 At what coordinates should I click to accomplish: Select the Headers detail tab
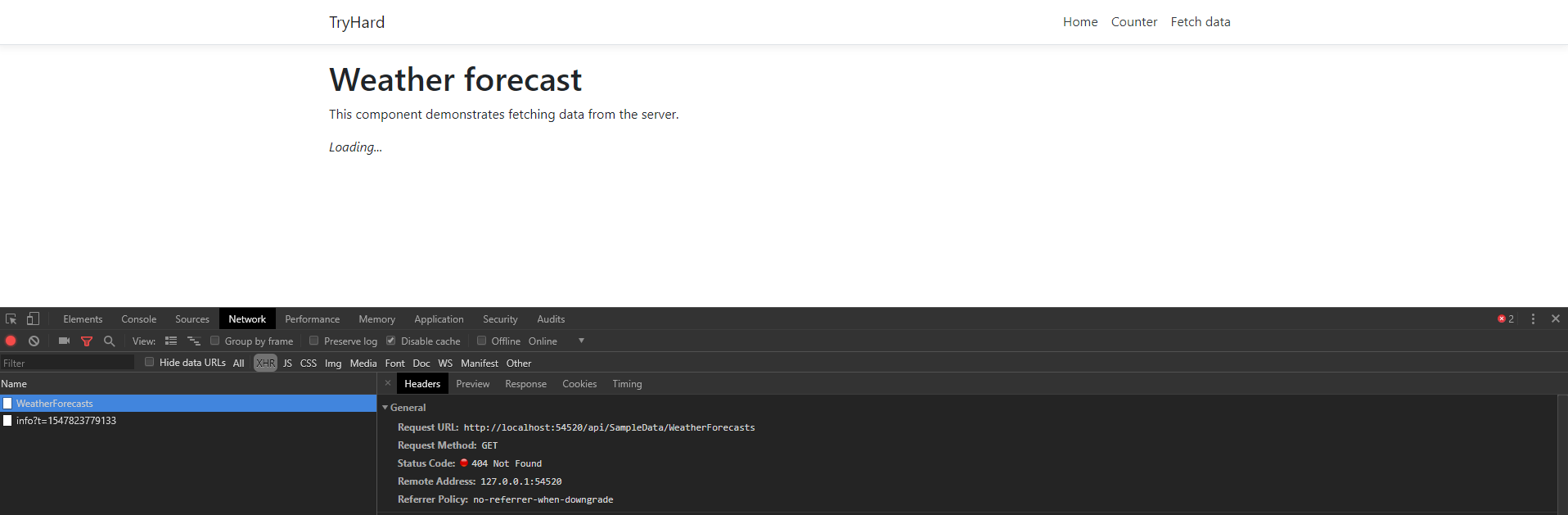pos(422,384)
